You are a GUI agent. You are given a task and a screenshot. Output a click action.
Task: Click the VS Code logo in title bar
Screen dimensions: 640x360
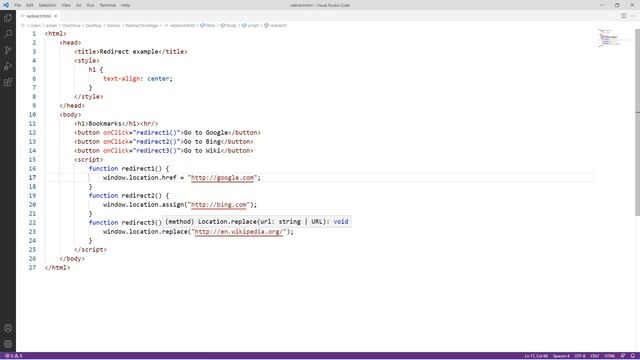6,5
